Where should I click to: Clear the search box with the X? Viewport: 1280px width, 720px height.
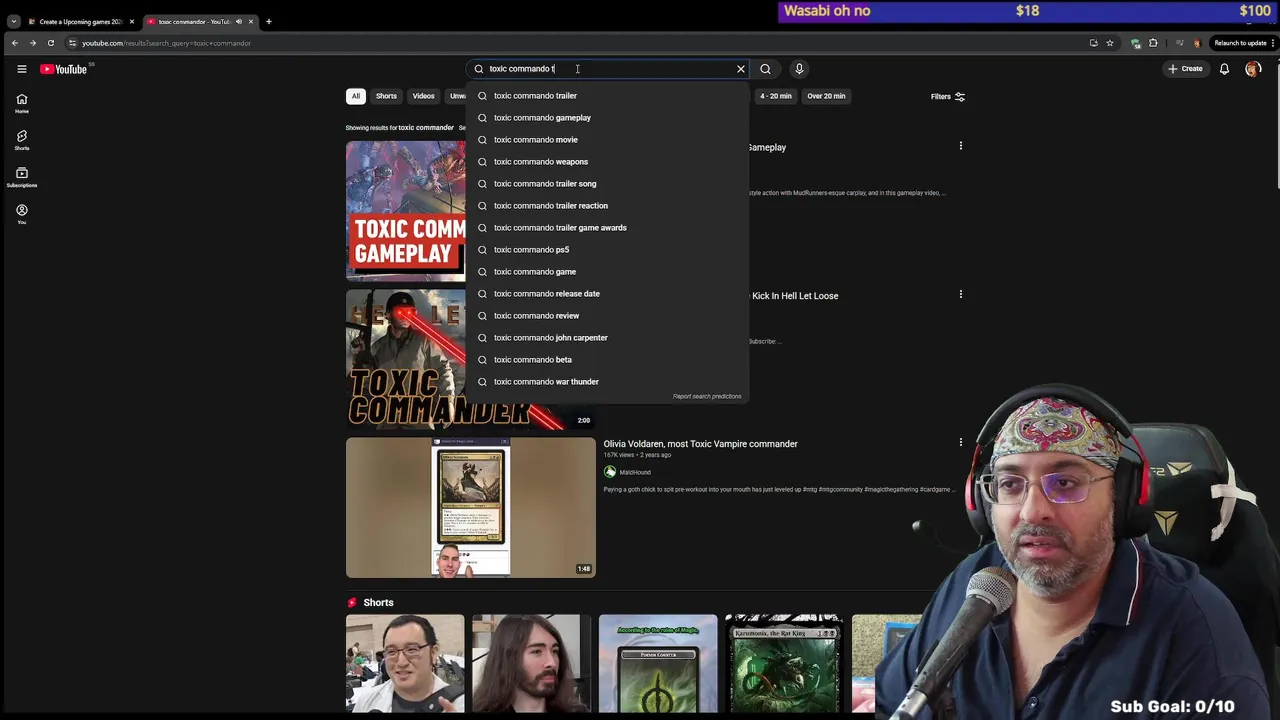coord(741,69)
